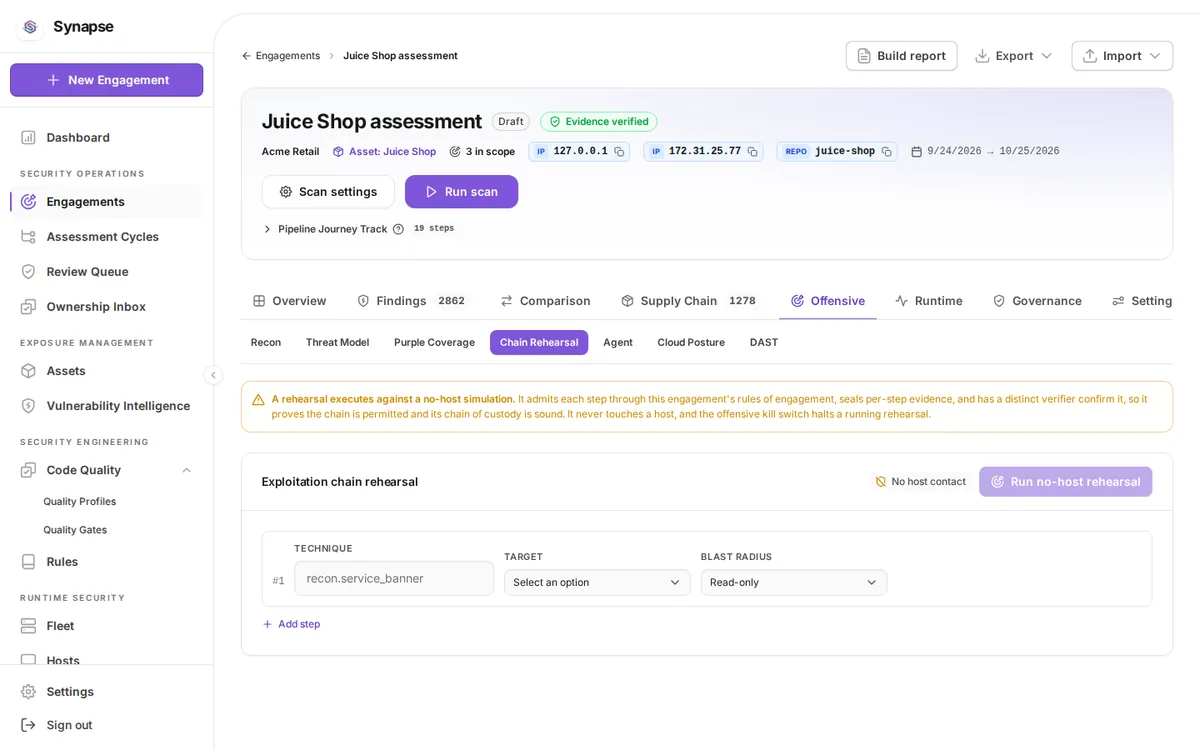Screen dimensions: 1200x750
Task: Collapse the sidebar with the chevron handle
Action: coord(213,375)
